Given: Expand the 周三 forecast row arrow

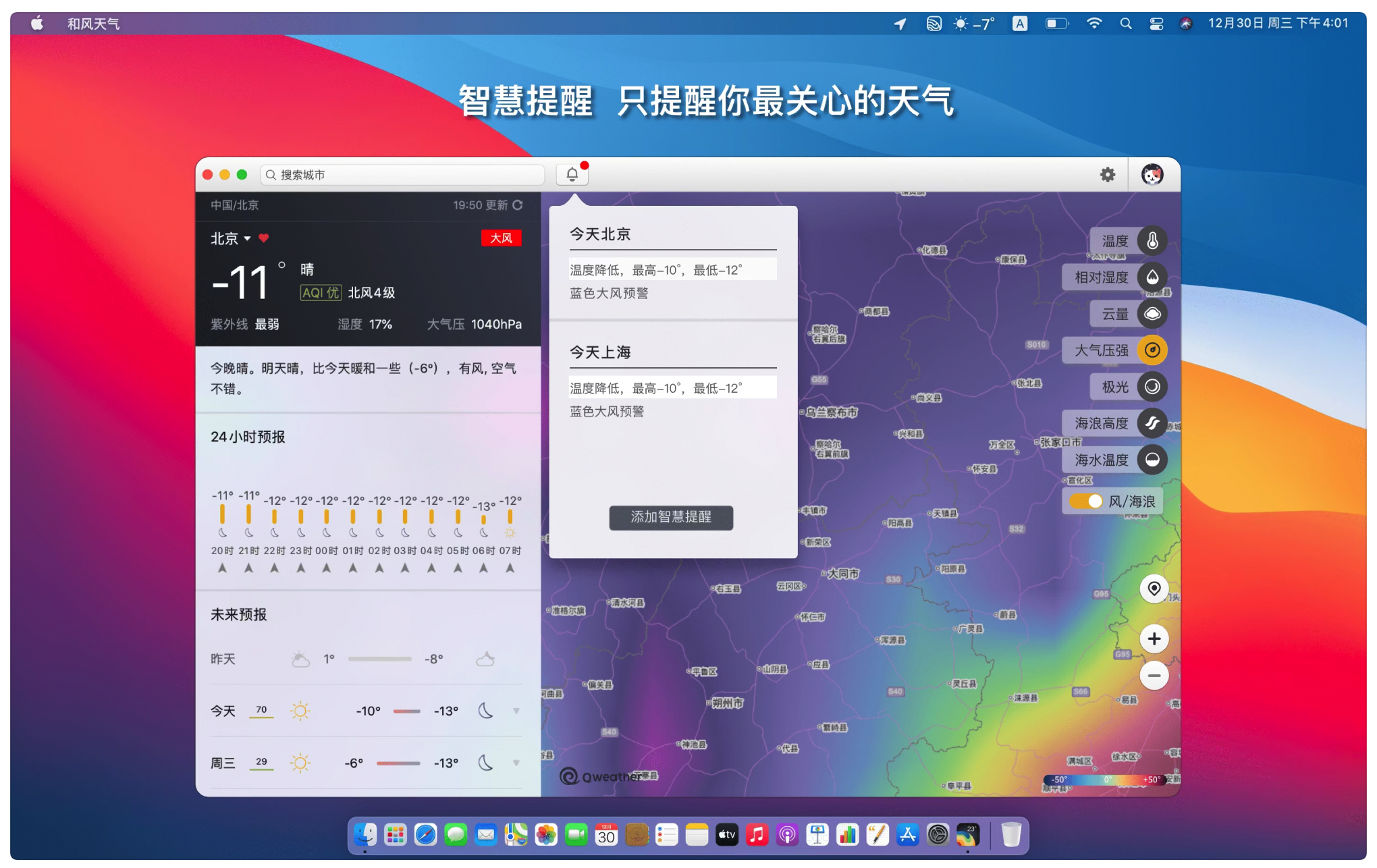Looking at the screenshot, I should coord(516,763).
